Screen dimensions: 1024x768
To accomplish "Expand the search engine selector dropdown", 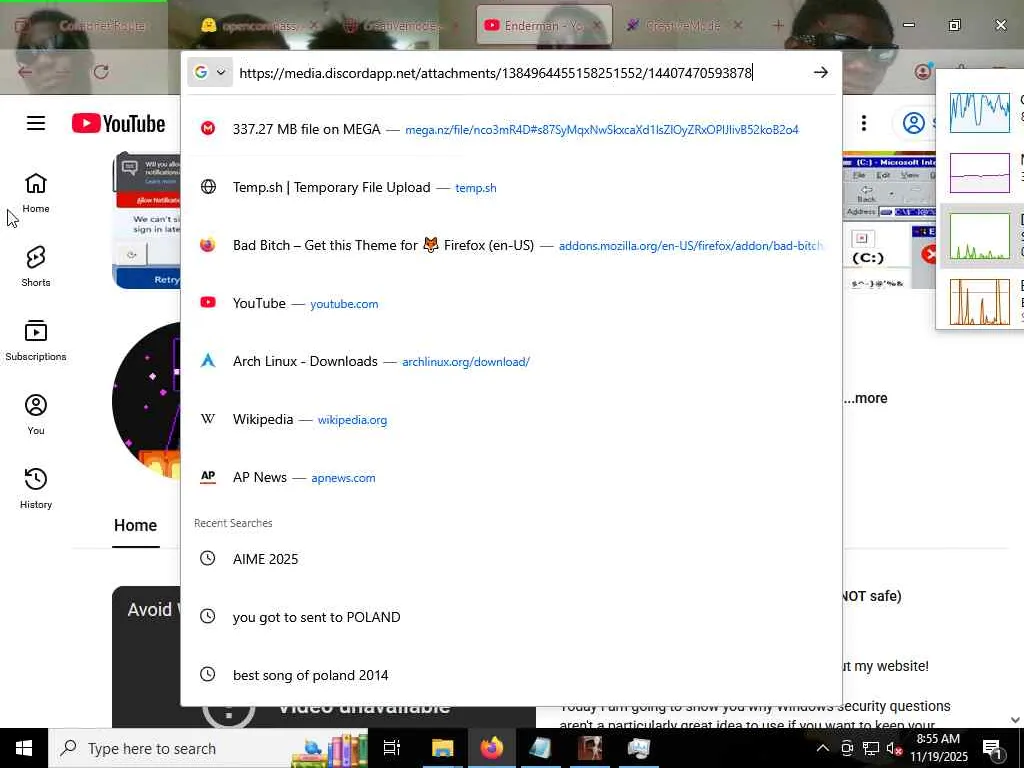I will 210,72.
